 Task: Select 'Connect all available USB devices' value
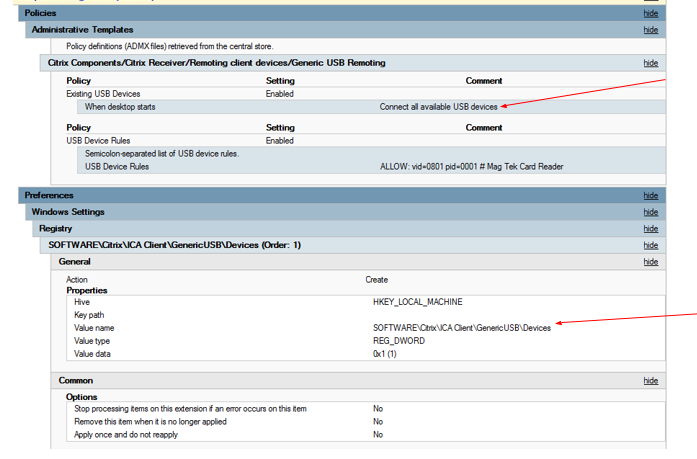[438, 107]
